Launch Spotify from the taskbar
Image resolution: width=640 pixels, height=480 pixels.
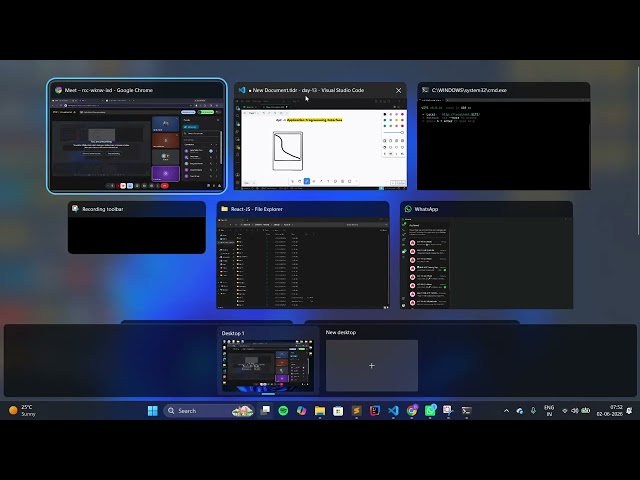(x=283, y=411)
